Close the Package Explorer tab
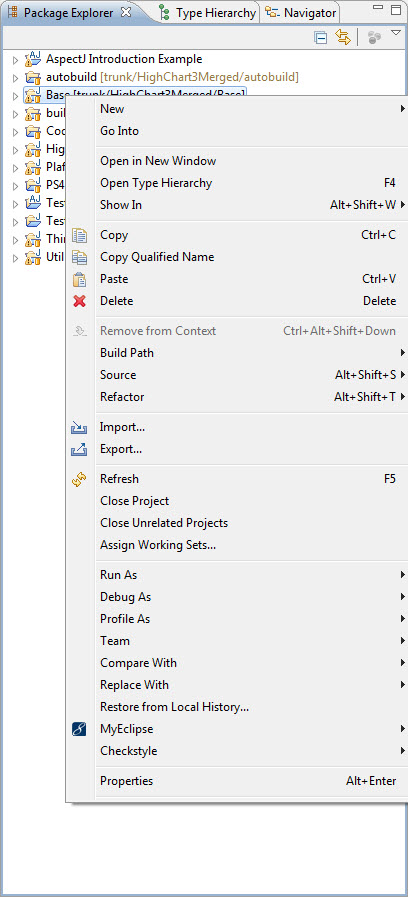The image size is (408, 897). pos(126,12)
